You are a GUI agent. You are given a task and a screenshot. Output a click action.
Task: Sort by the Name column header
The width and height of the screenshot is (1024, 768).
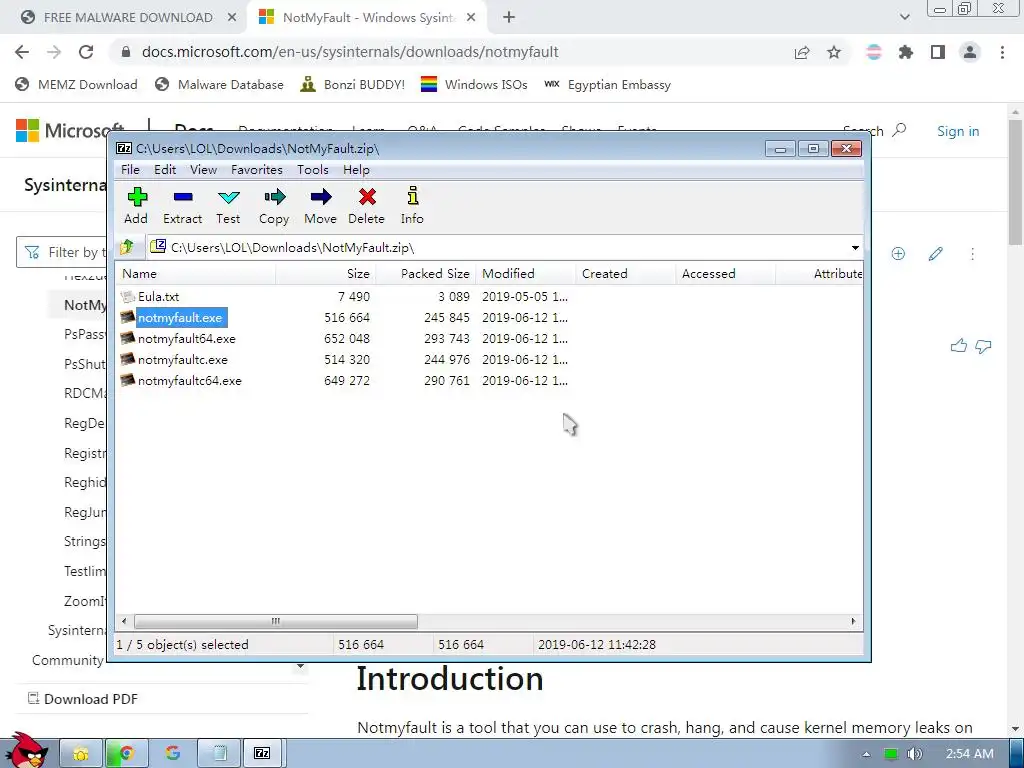click(196, 274)
